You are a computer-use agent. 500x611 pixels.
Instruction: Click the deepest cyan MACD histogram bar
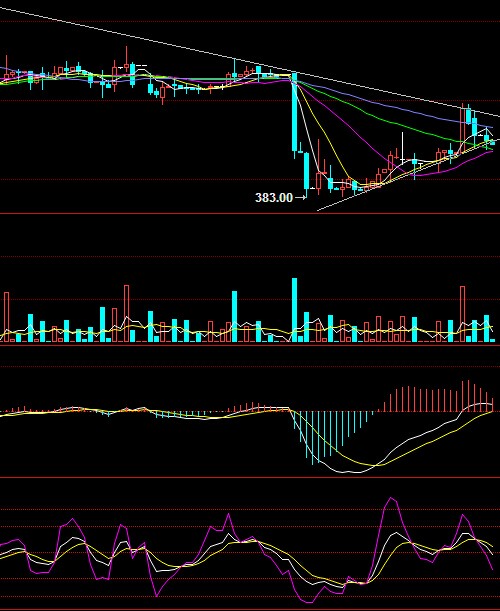pos(313,438)
